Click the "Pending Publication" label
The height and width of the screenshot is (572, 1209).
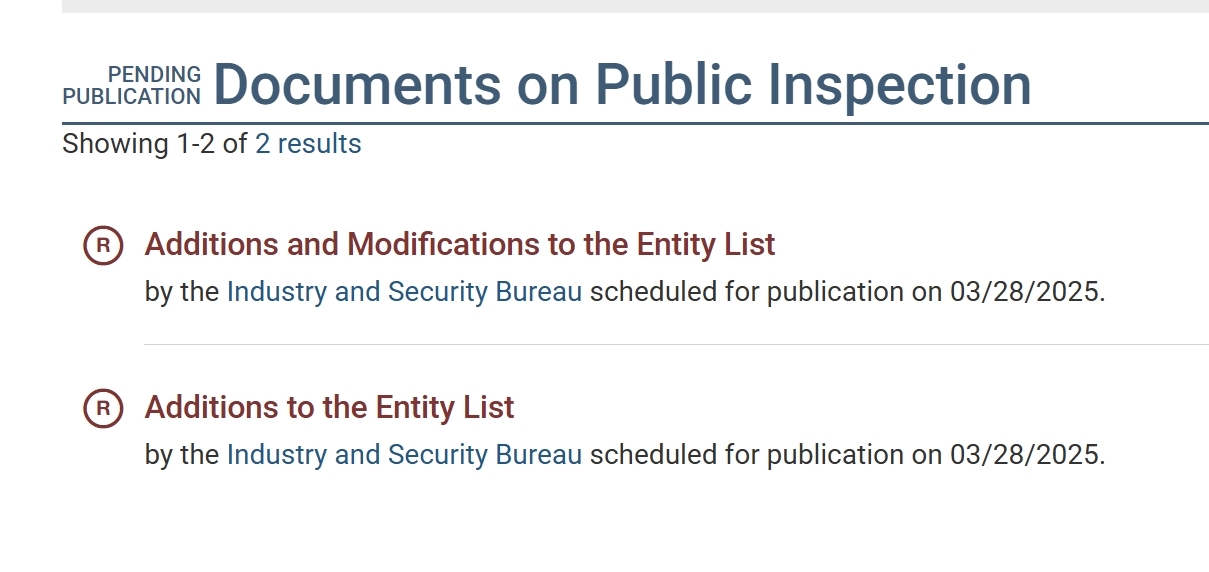(132, 86)
